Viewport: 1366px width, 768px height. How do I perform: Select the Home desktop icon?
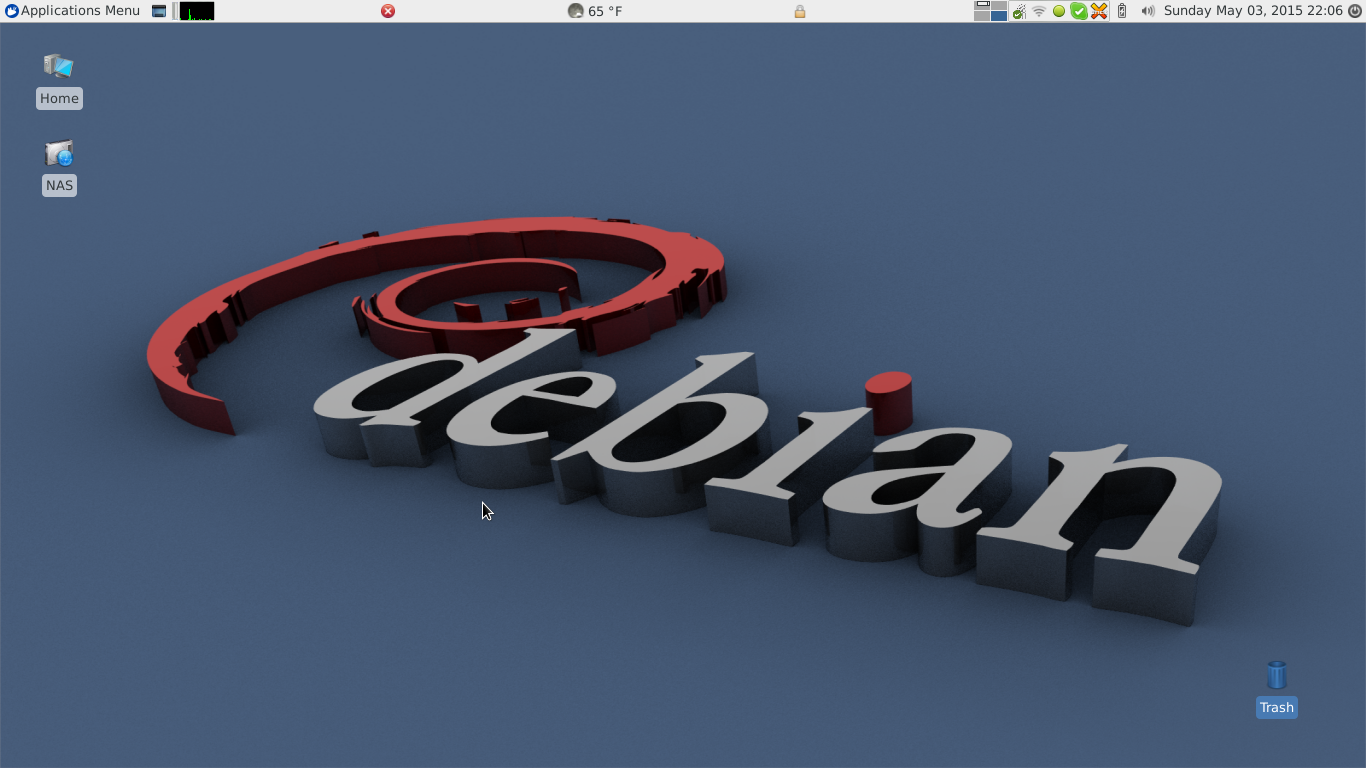(59, 66)
